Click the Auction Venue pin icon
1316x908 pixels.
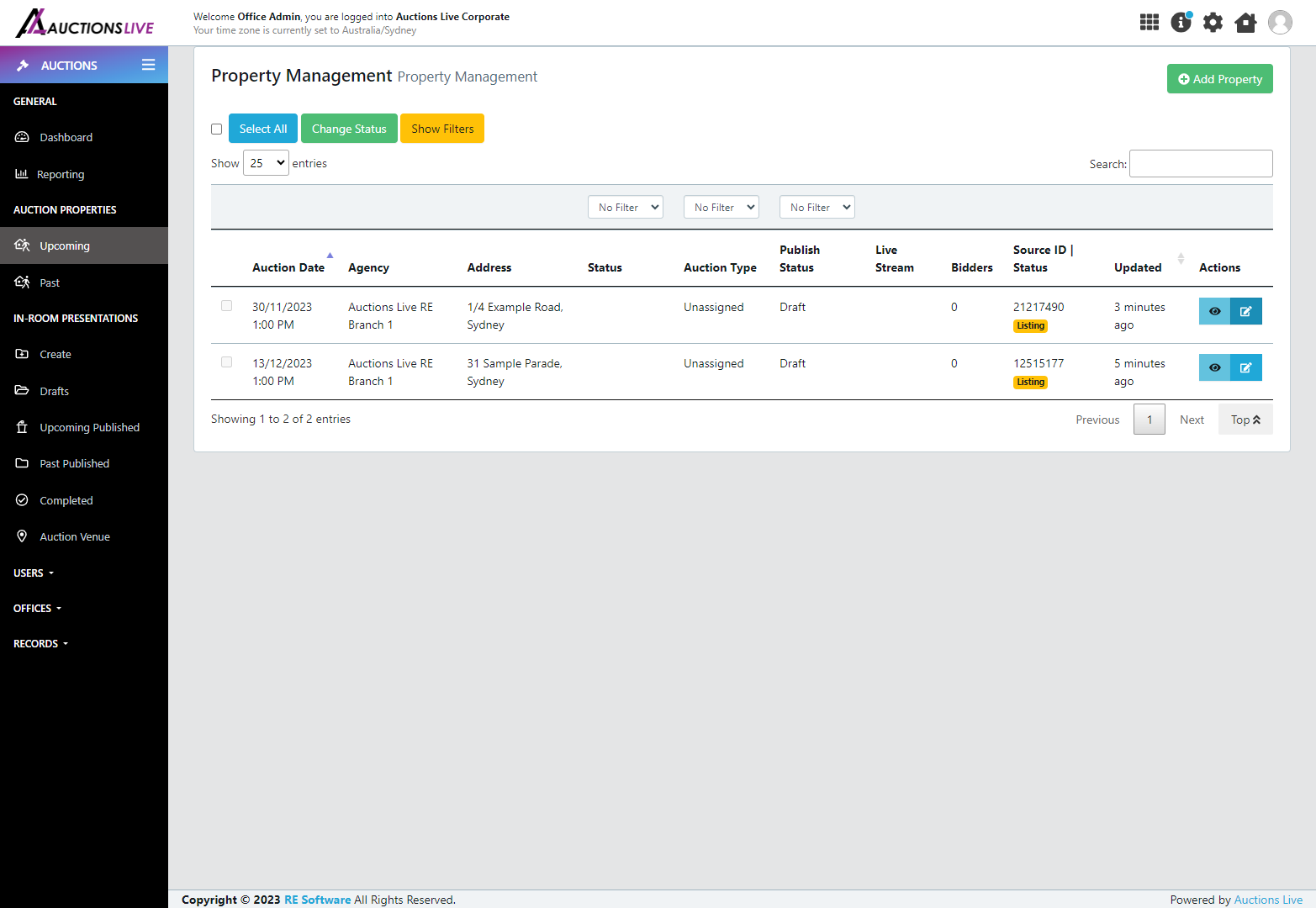pyautogui.click(x=22, y=536)
